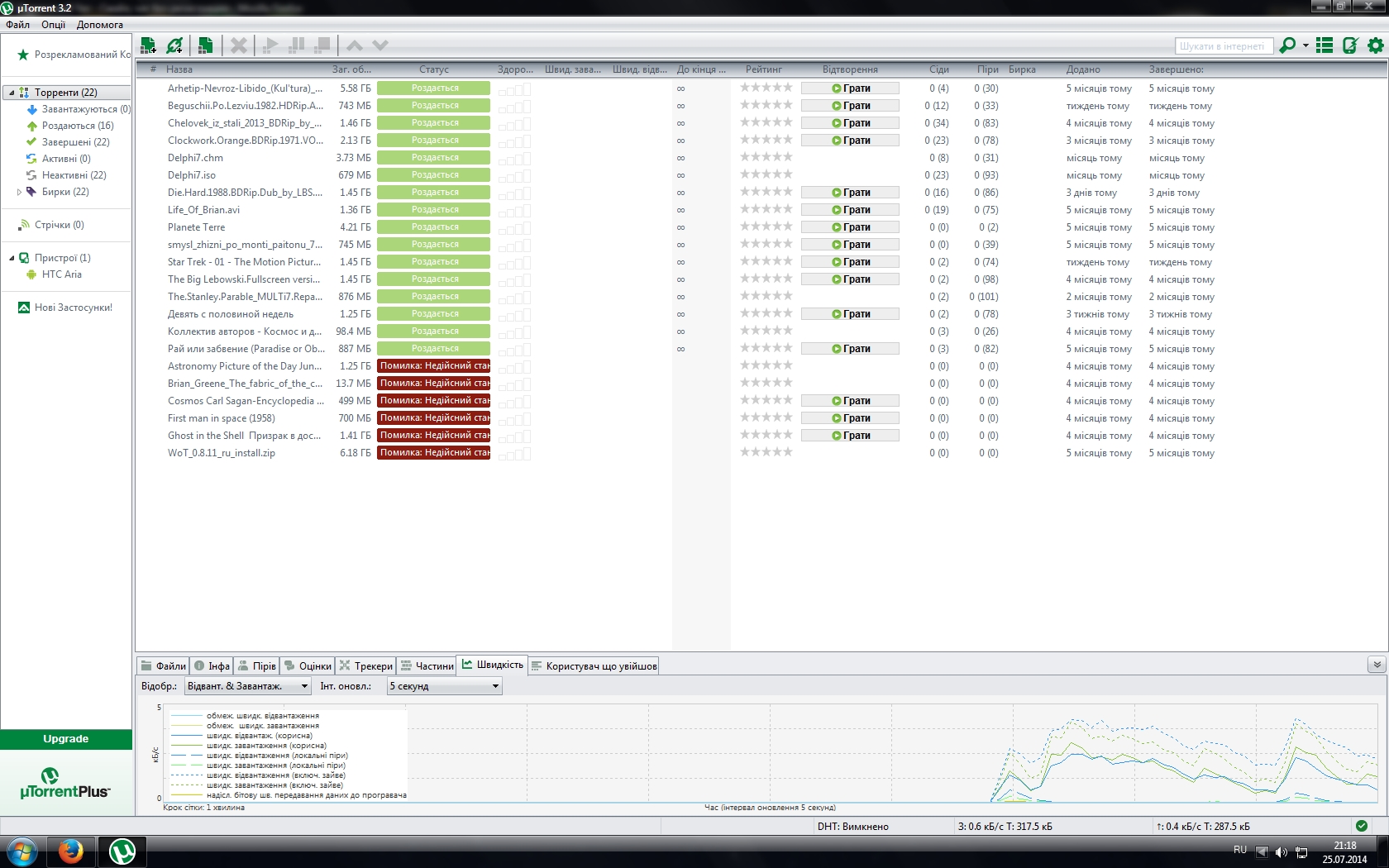Click Грати for Ghost in the Shell torrent

click(x=850, y=436)
